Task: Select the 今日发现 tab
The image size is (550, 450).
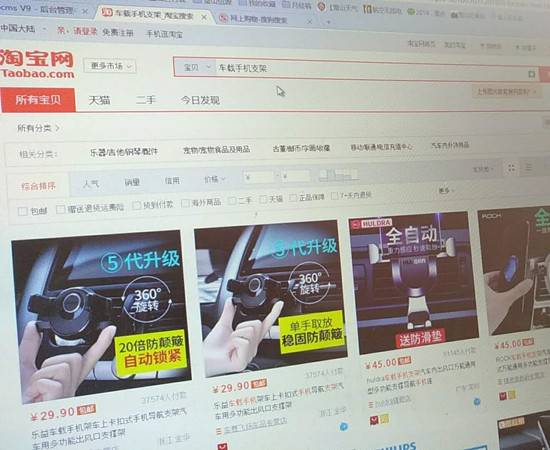Action: 200,100
